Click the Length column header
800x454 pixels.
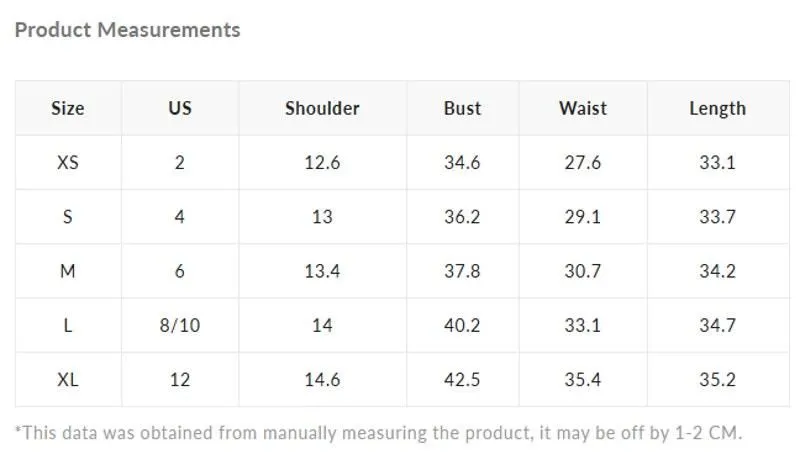click(x=718, y=108)
